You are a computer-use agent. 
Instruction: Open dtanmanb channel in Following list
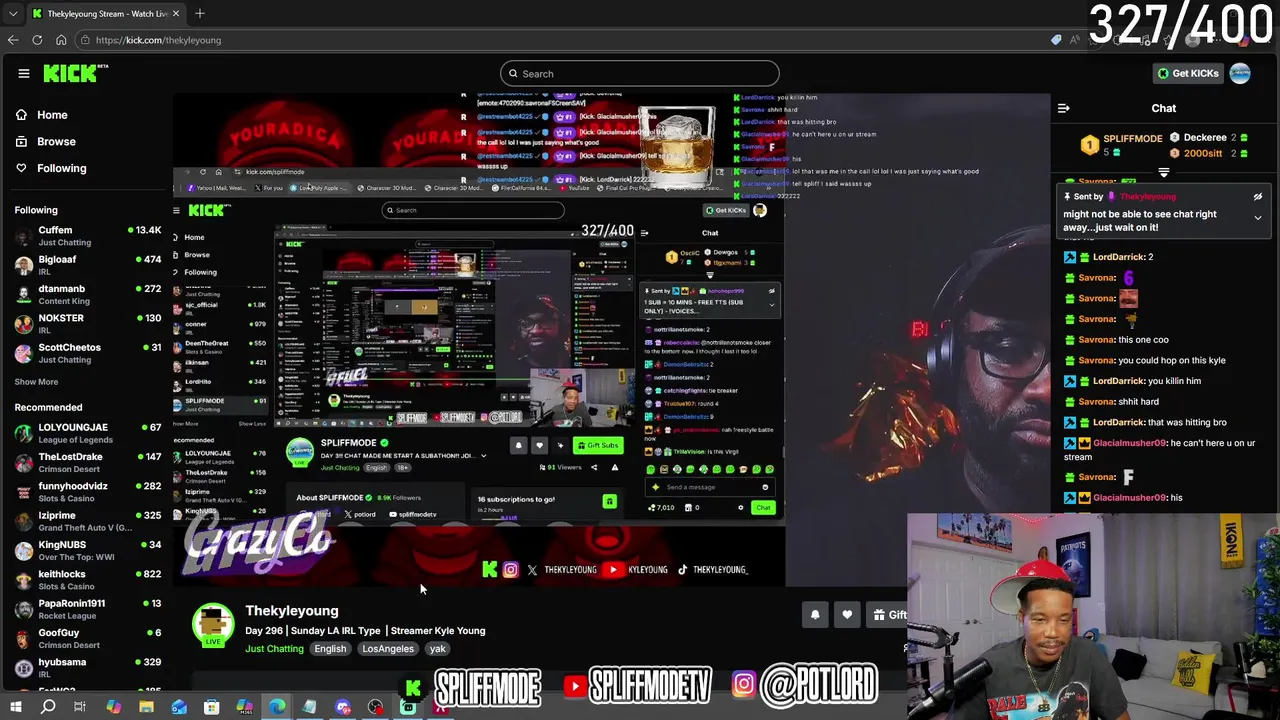tap(87, 294)
